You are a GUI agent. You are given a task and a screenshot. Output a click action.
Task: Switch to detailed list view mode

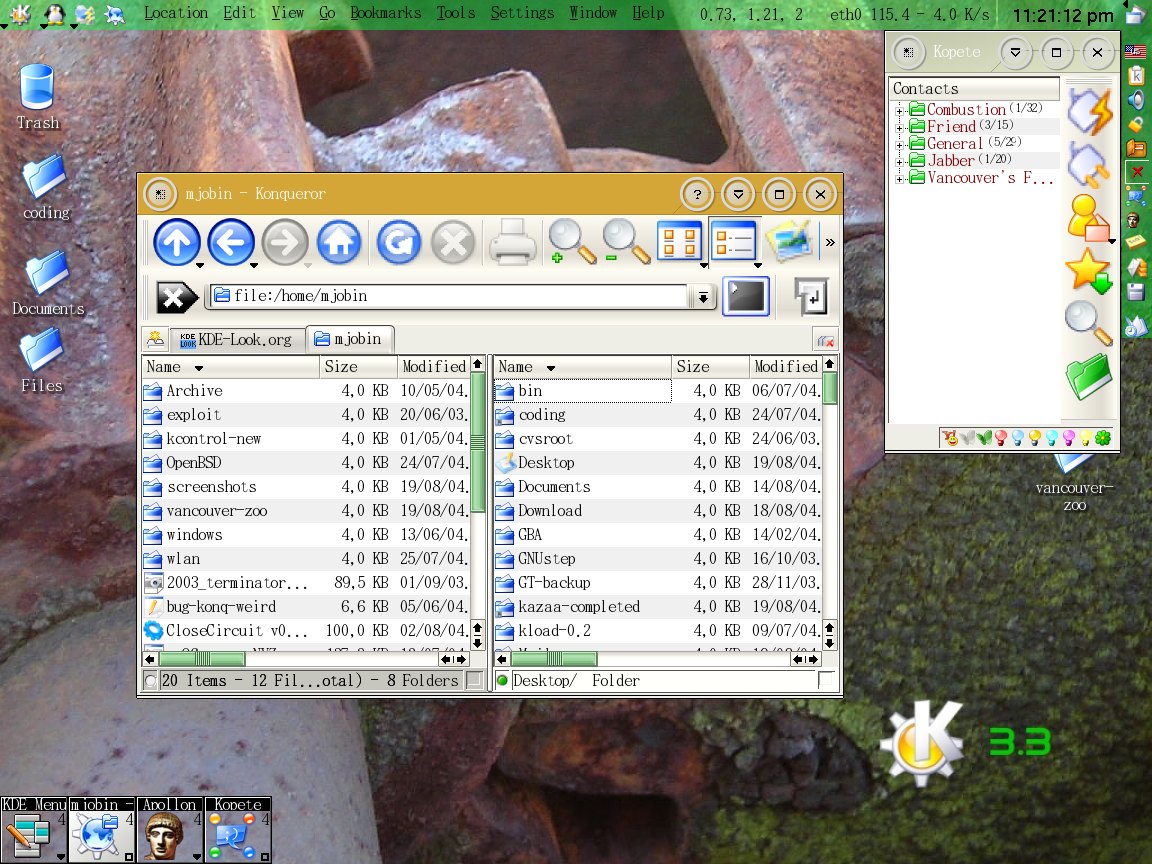(733, 242)
